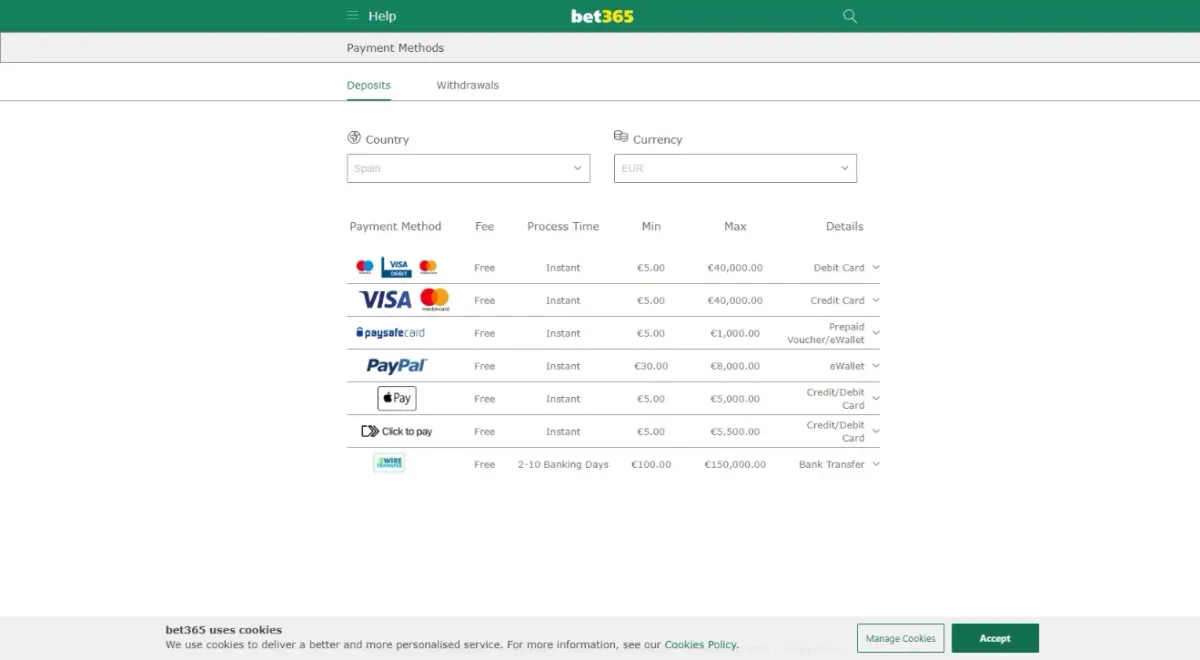Click the €150,000.00 maximum value
This screenshot has width=1200, height=660.
(x=735, y=464)
